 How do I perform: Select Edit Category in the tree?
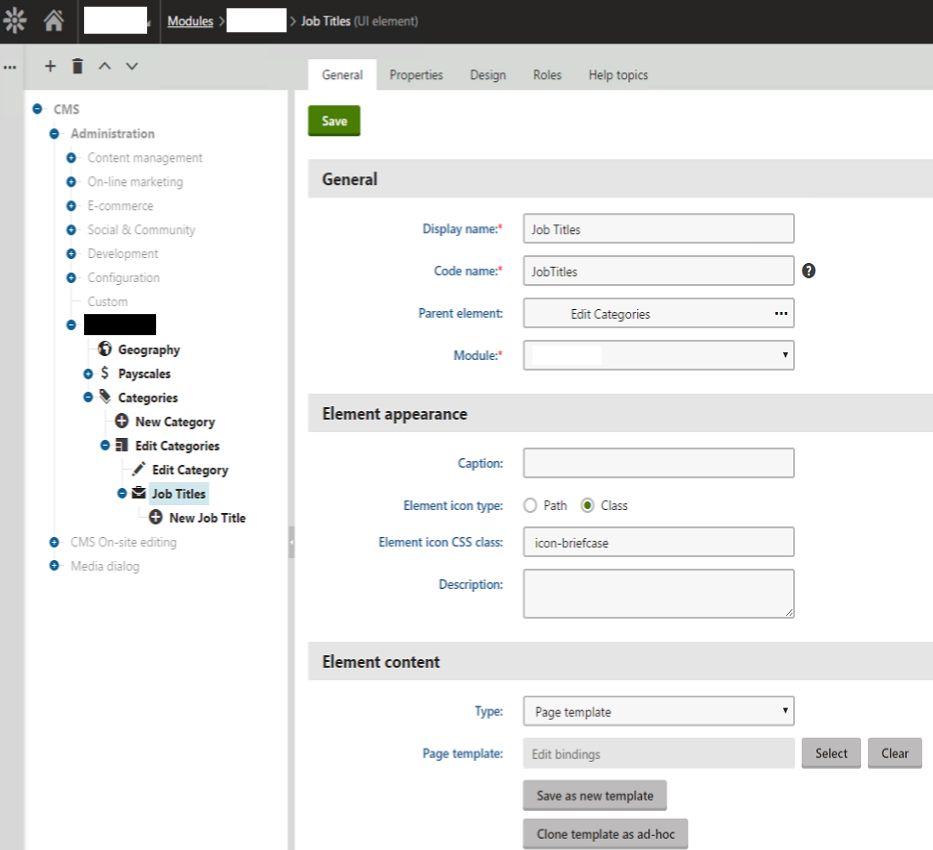pyautogui.click(x=190, y=470)
